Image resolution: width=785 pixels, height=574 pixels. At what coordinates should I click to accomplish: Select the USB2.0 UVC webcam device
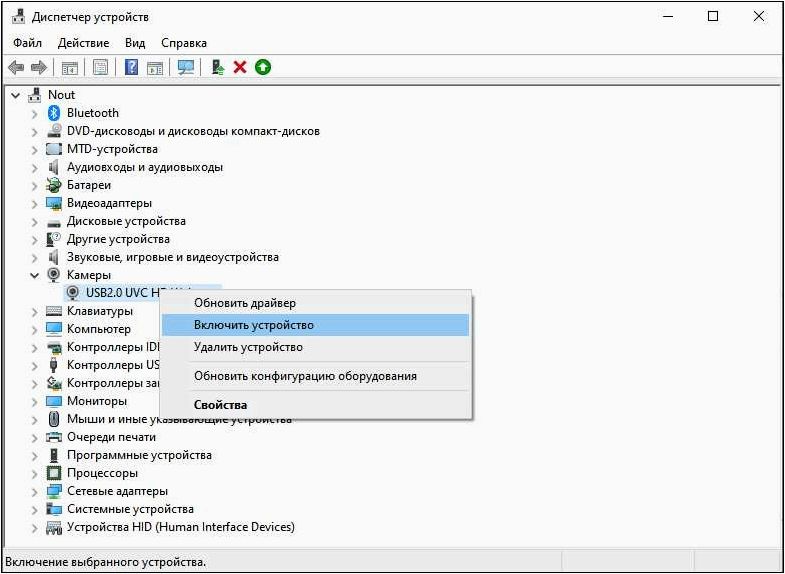coord(122,293)
